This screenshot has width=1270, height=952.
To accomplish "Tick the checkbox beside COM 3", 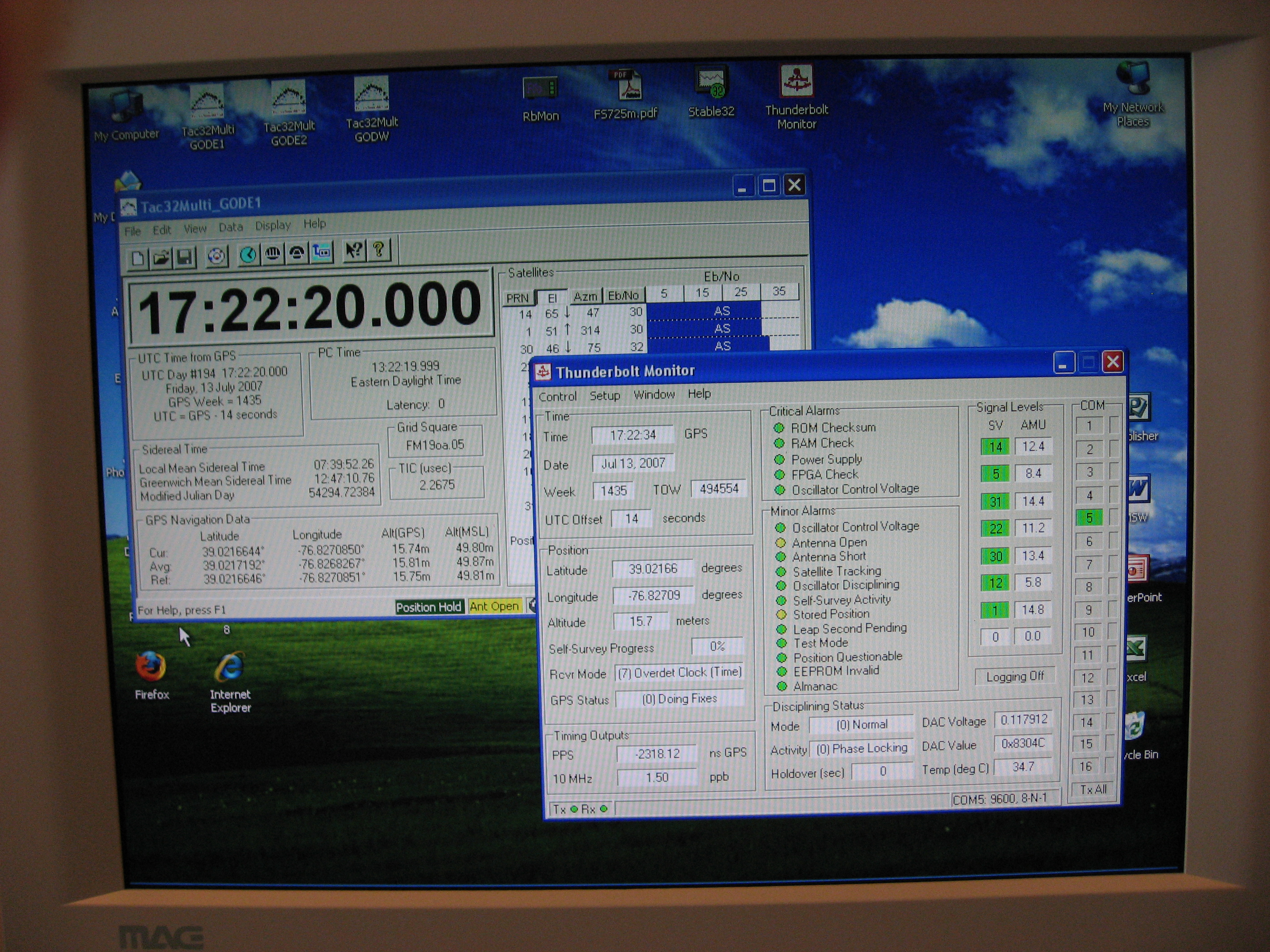I will [x=1114, y=471].
